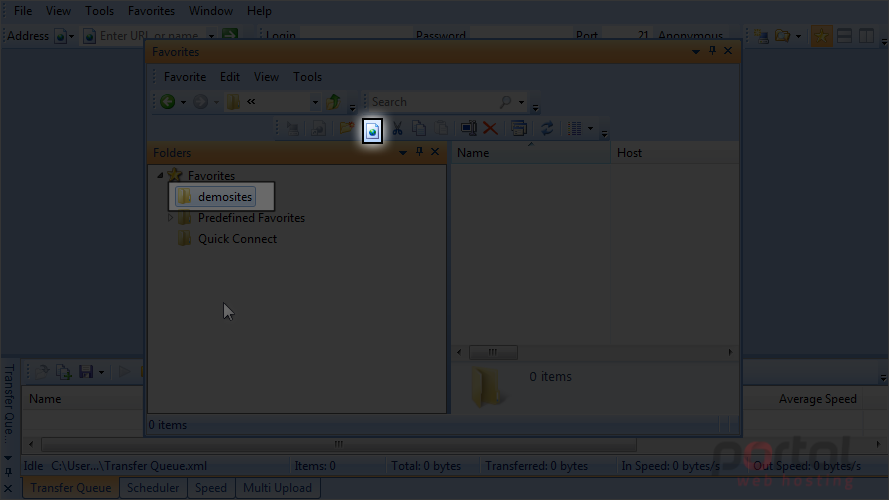Click the Enter URL or name field

click(149, 36)
